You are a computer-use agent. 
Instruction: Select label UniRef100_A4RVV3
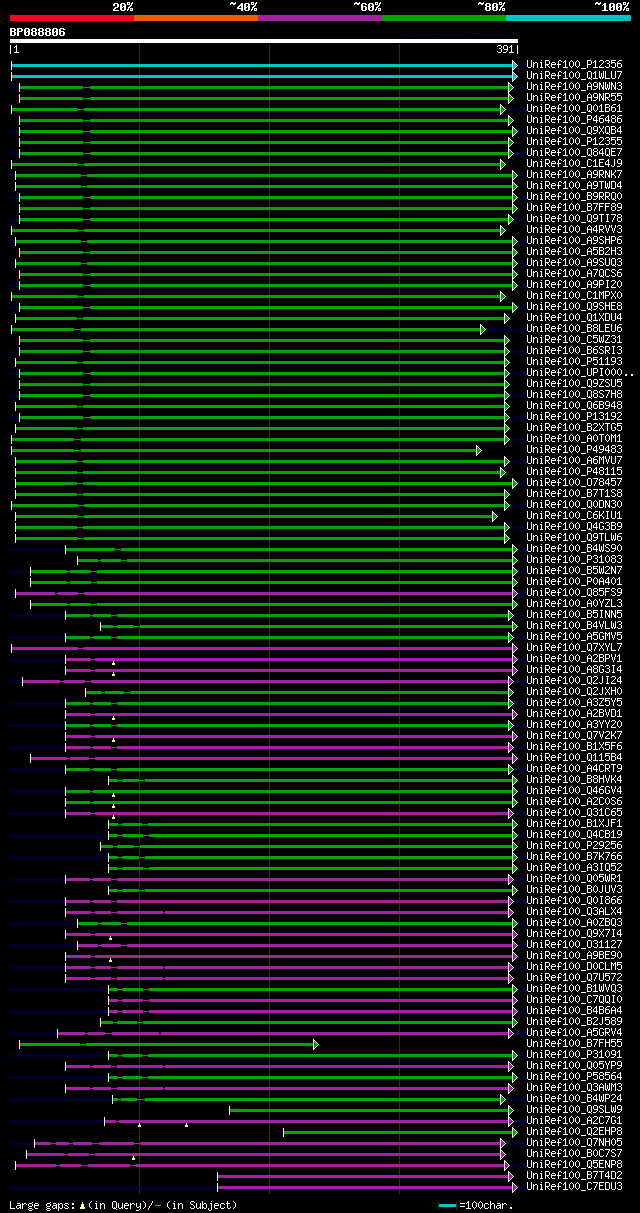point(574,229)
